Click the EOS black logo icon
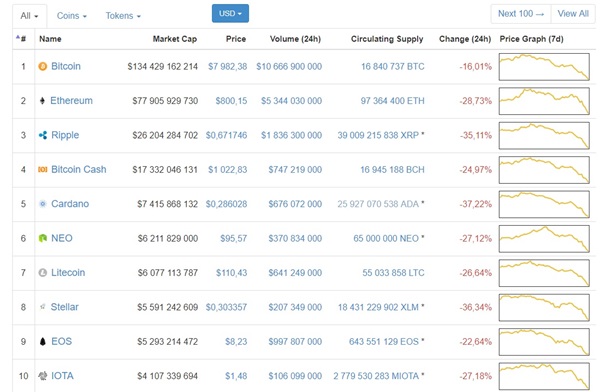 coord(43,341)
